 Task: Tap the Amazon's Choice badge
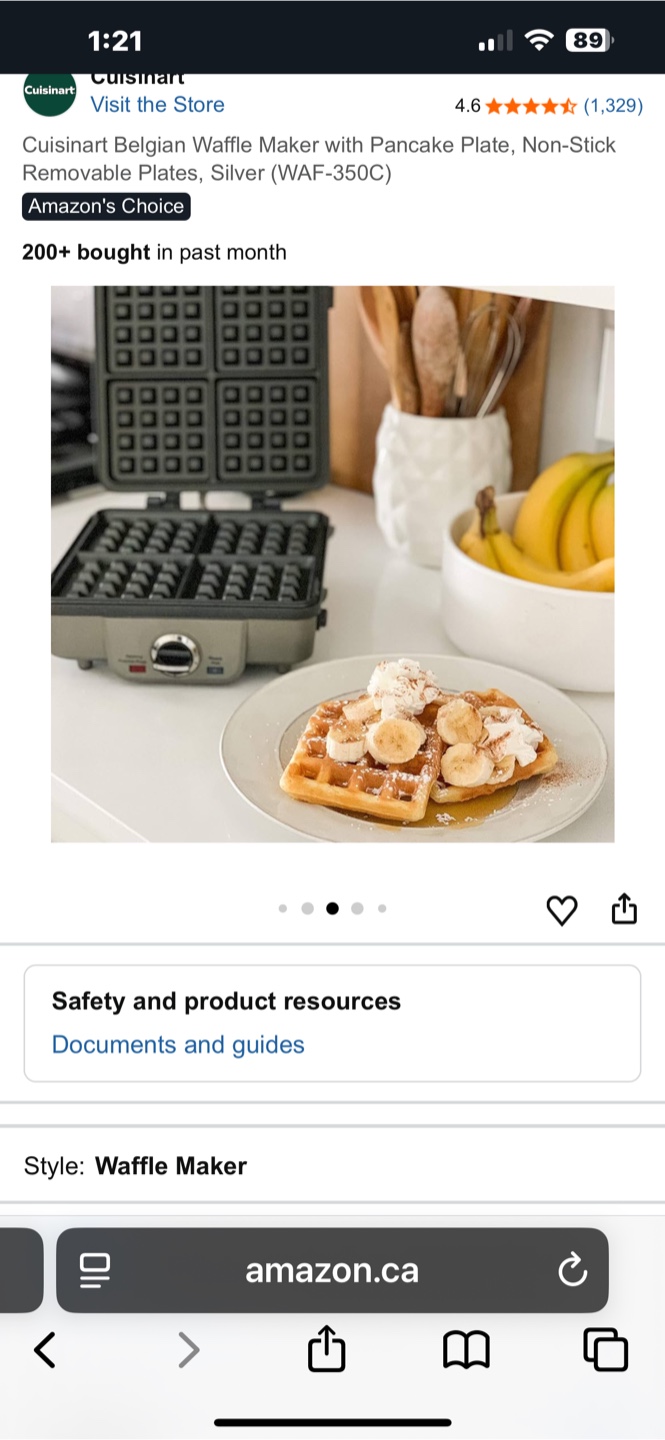click(106, 207)
